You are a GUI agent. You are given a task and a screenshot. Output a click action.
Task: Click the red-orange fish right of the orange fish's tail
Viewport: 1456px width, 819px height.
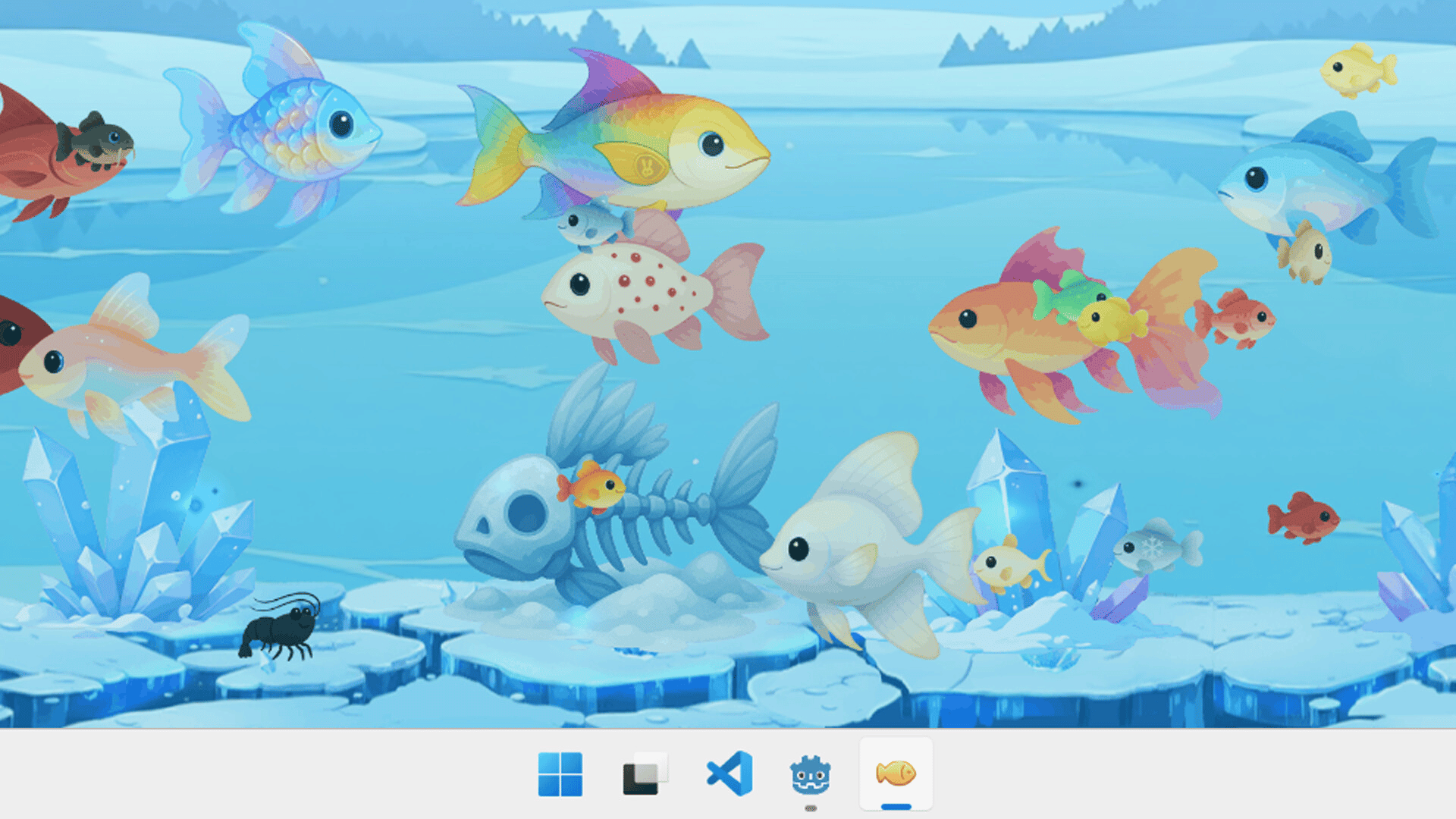point(1235,318)
